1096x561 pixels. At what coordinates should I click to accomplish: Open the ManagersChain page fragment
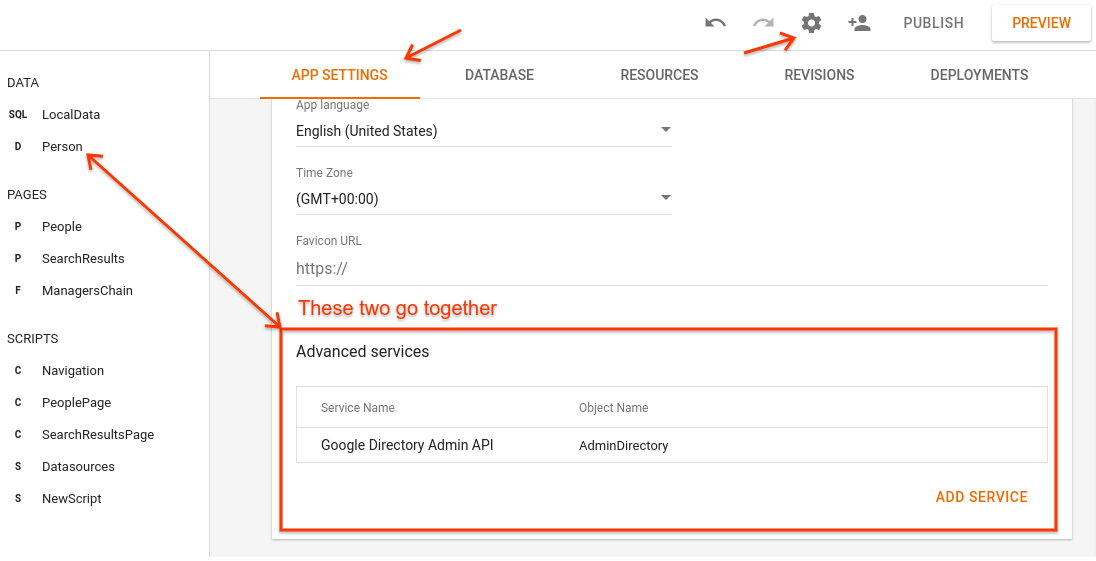87,291
